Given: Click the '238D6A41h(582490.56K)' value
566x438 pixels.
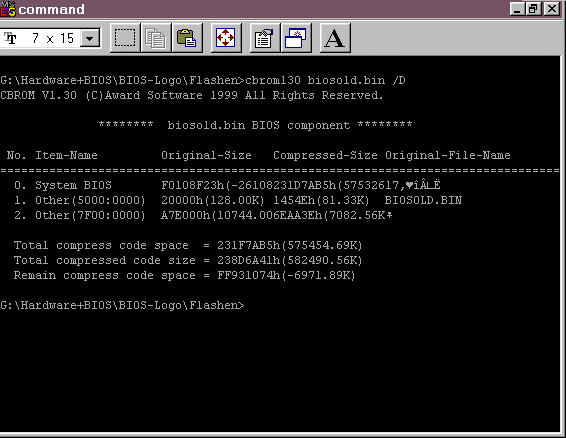Looking at the screenshot, I should [289, 260].
